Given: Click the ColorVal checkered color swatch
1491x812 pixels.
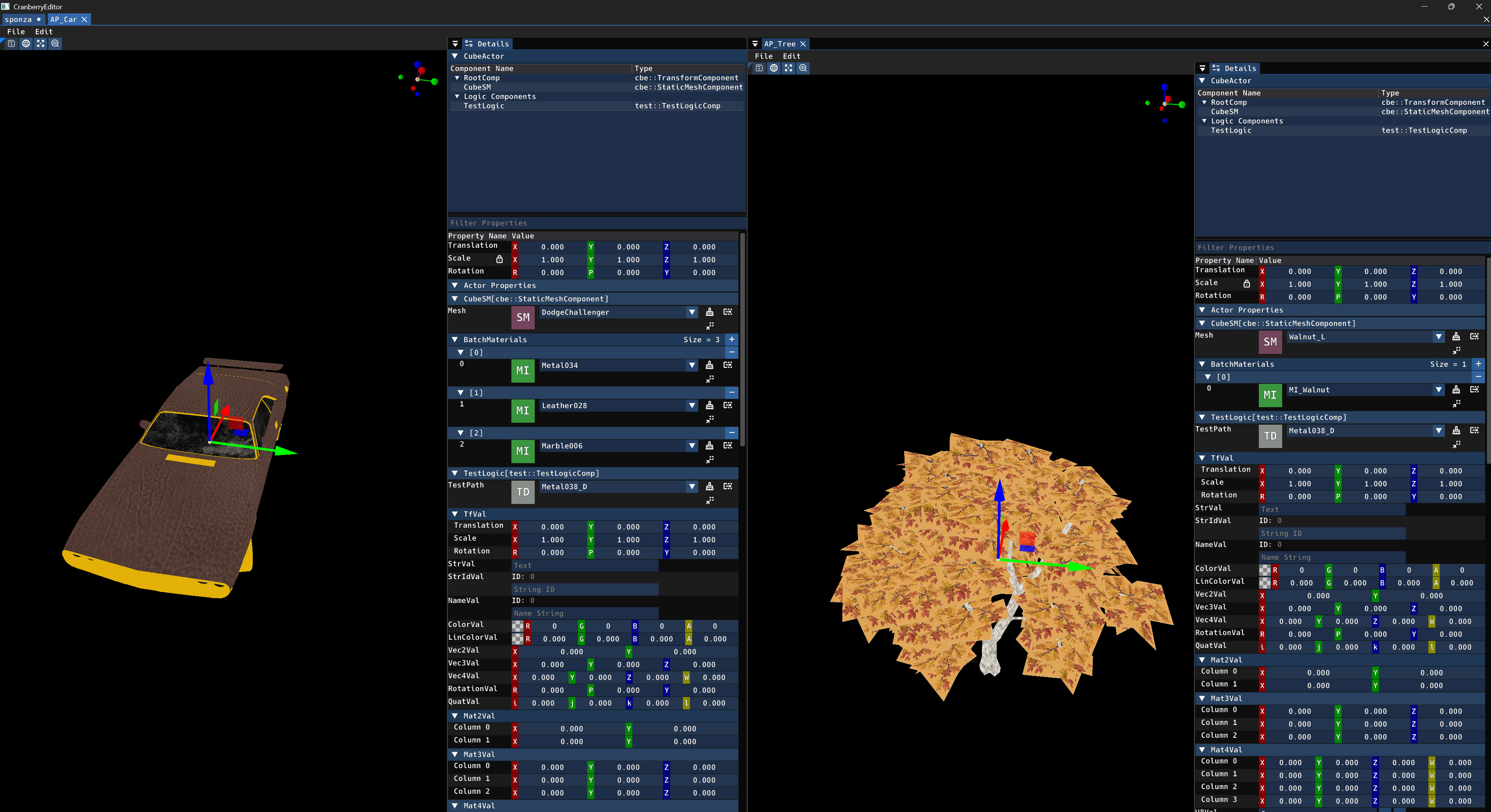Looking at the screenshot, I should (x=517, y=626).
